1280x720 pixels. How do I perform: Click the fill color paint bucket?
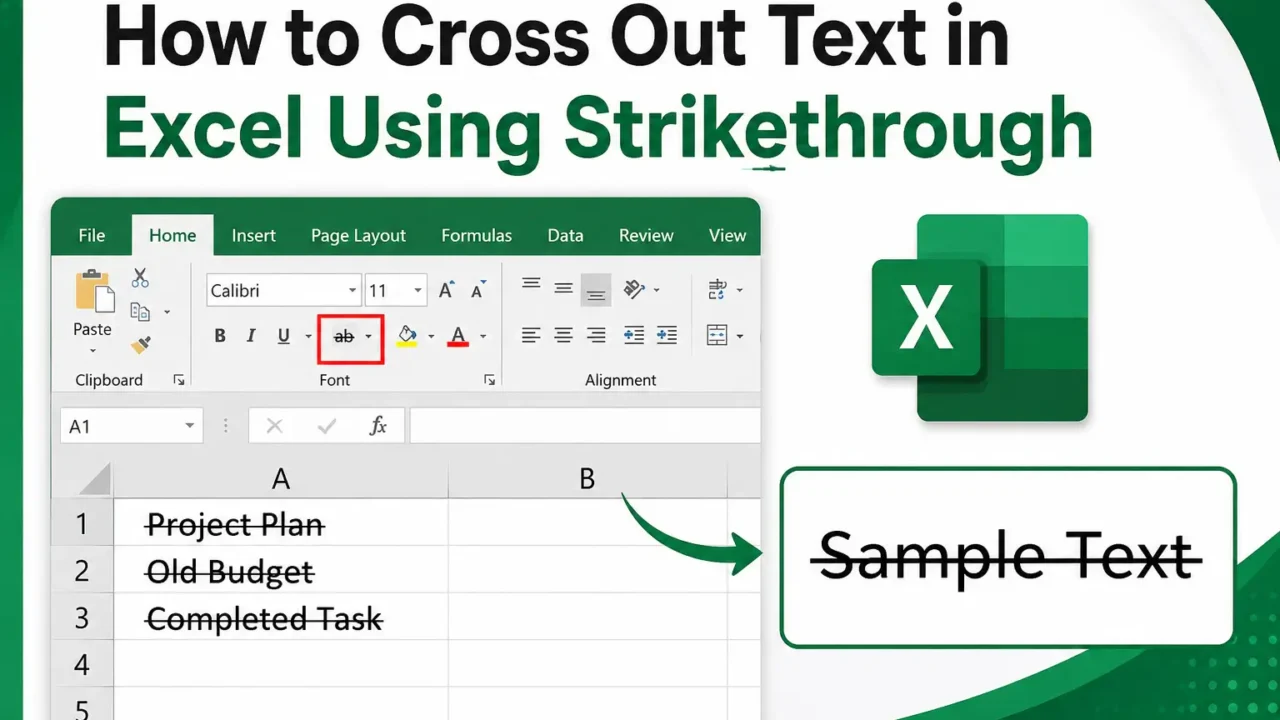pyautogui.click(x=406, y=335)
